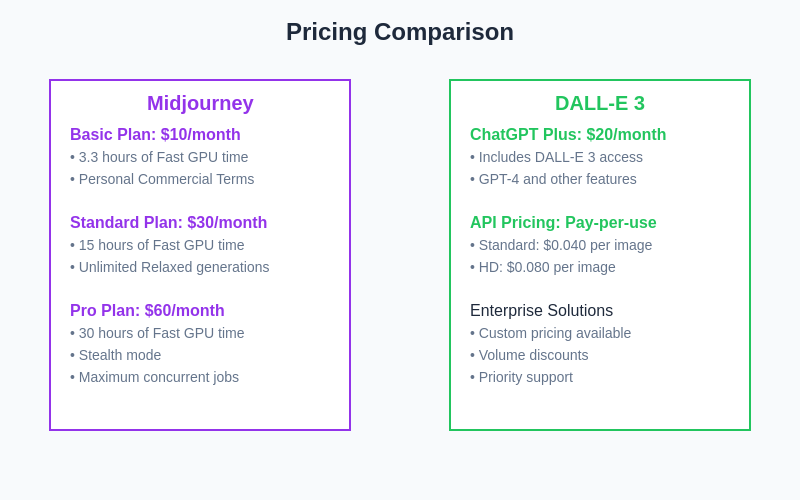Select the Midjourney heading

[200, 103]
